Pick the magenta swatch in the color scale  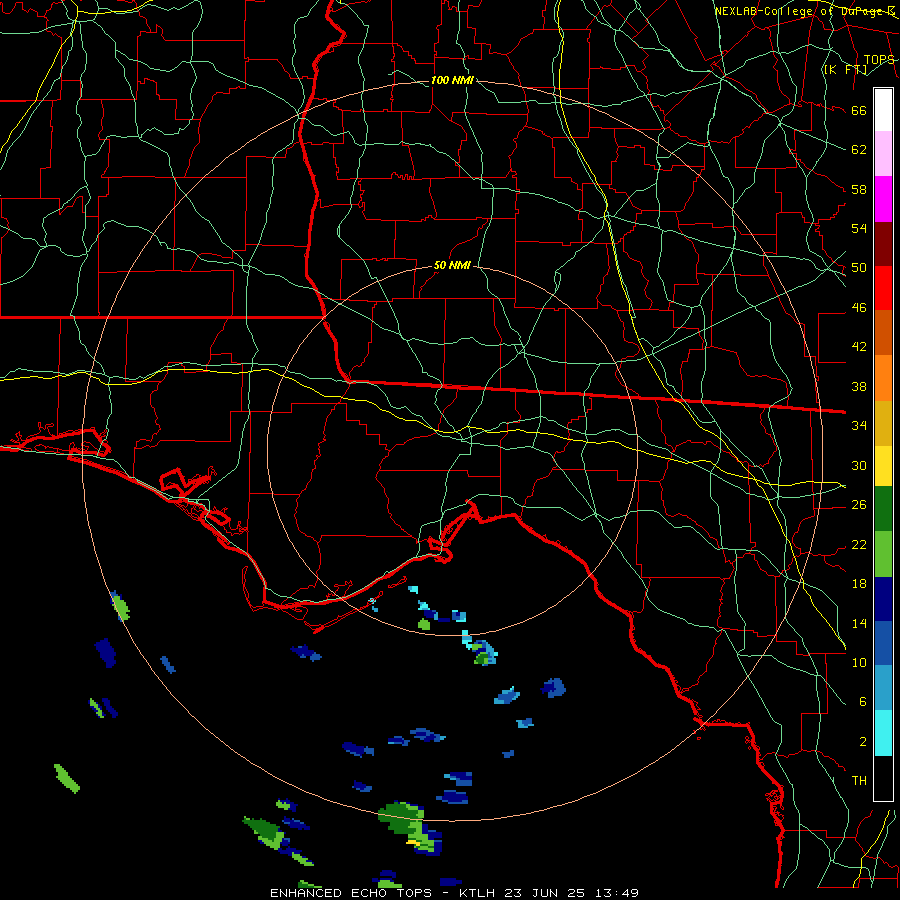coord(883,199)
